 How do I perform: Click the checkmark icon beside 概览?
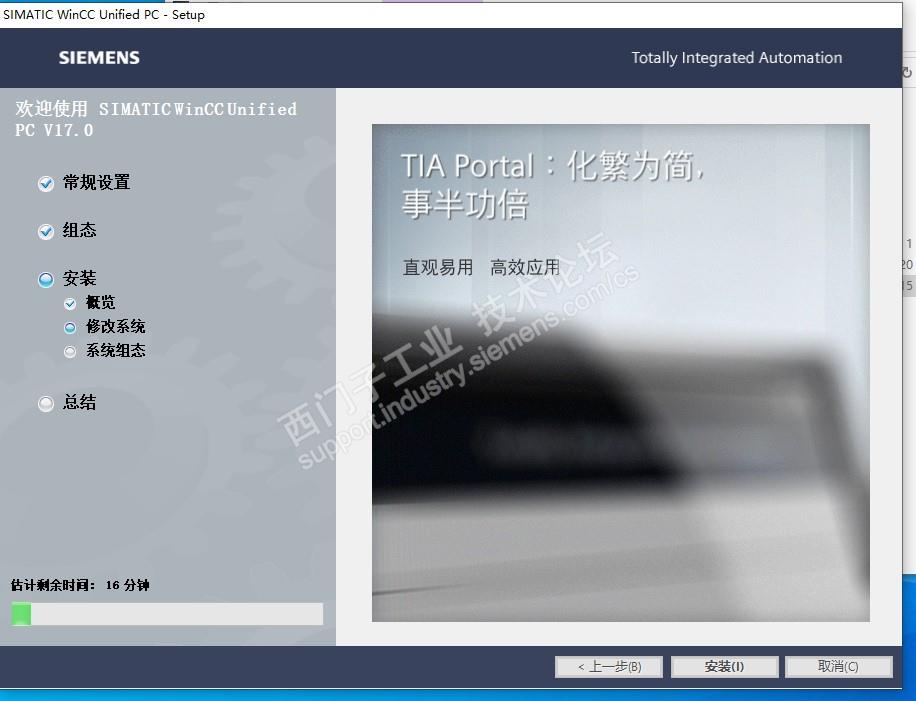pos(70,304)
